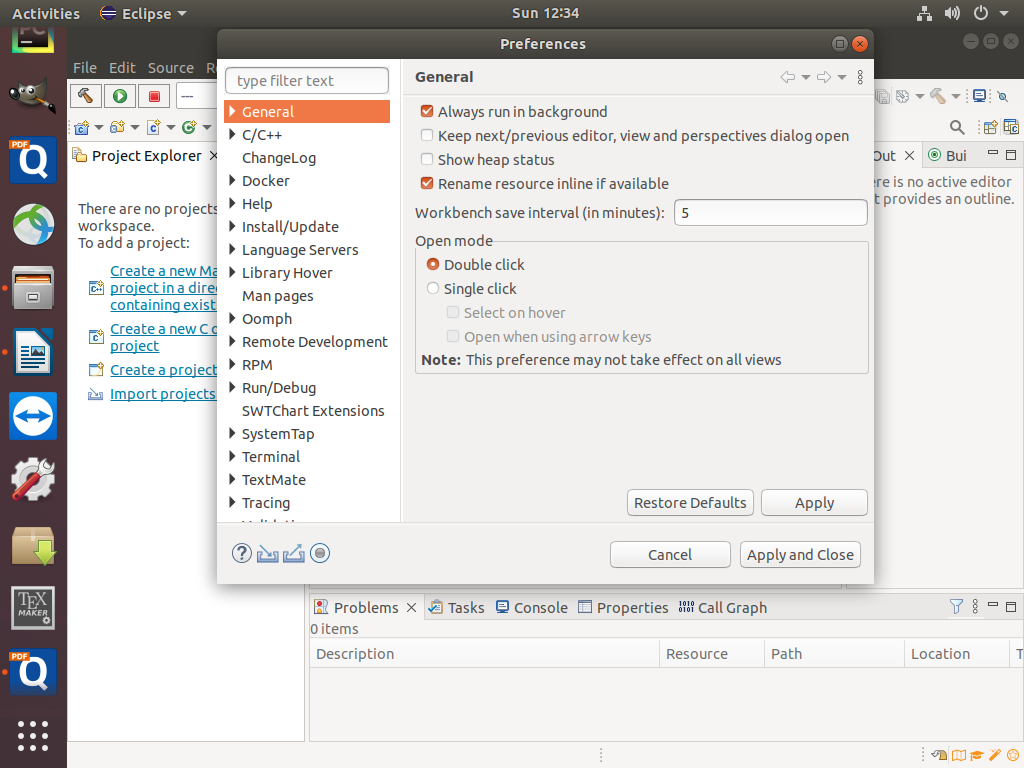Enable Keep next/previous editor dialog open
1024x768 pixels.
(427, 135)
